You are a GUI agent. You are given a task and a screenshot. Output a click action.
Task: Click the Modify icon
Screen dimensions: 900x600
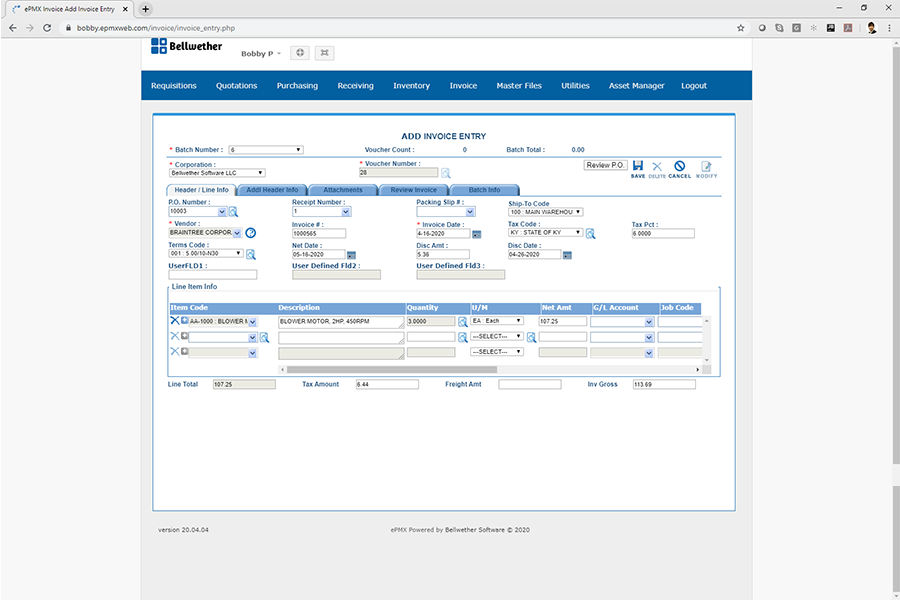(x=706, y=167)
